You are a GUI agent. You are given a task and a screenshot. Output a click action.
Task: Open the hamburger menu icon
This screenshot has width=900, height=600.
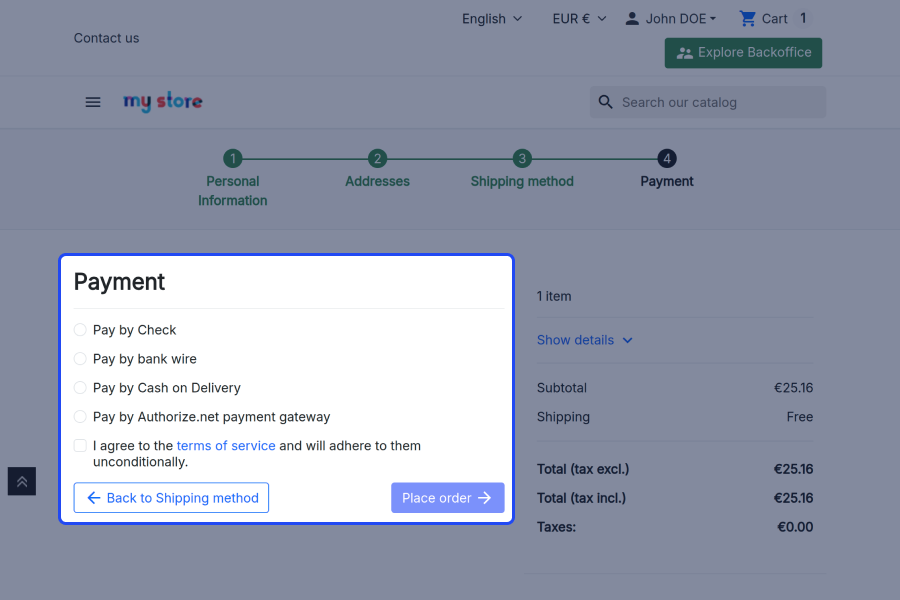point(93,102)
